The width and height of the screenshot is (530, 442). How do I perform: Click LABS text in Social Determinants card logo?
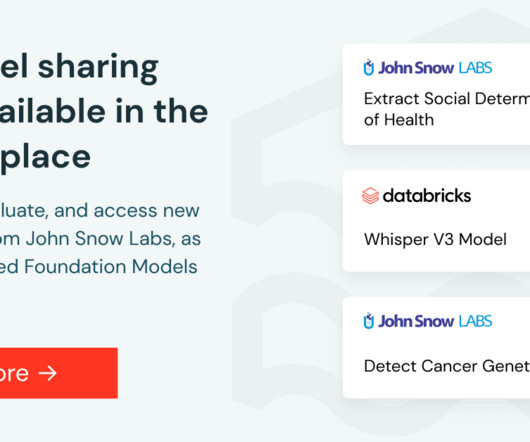tap(475, 68)
